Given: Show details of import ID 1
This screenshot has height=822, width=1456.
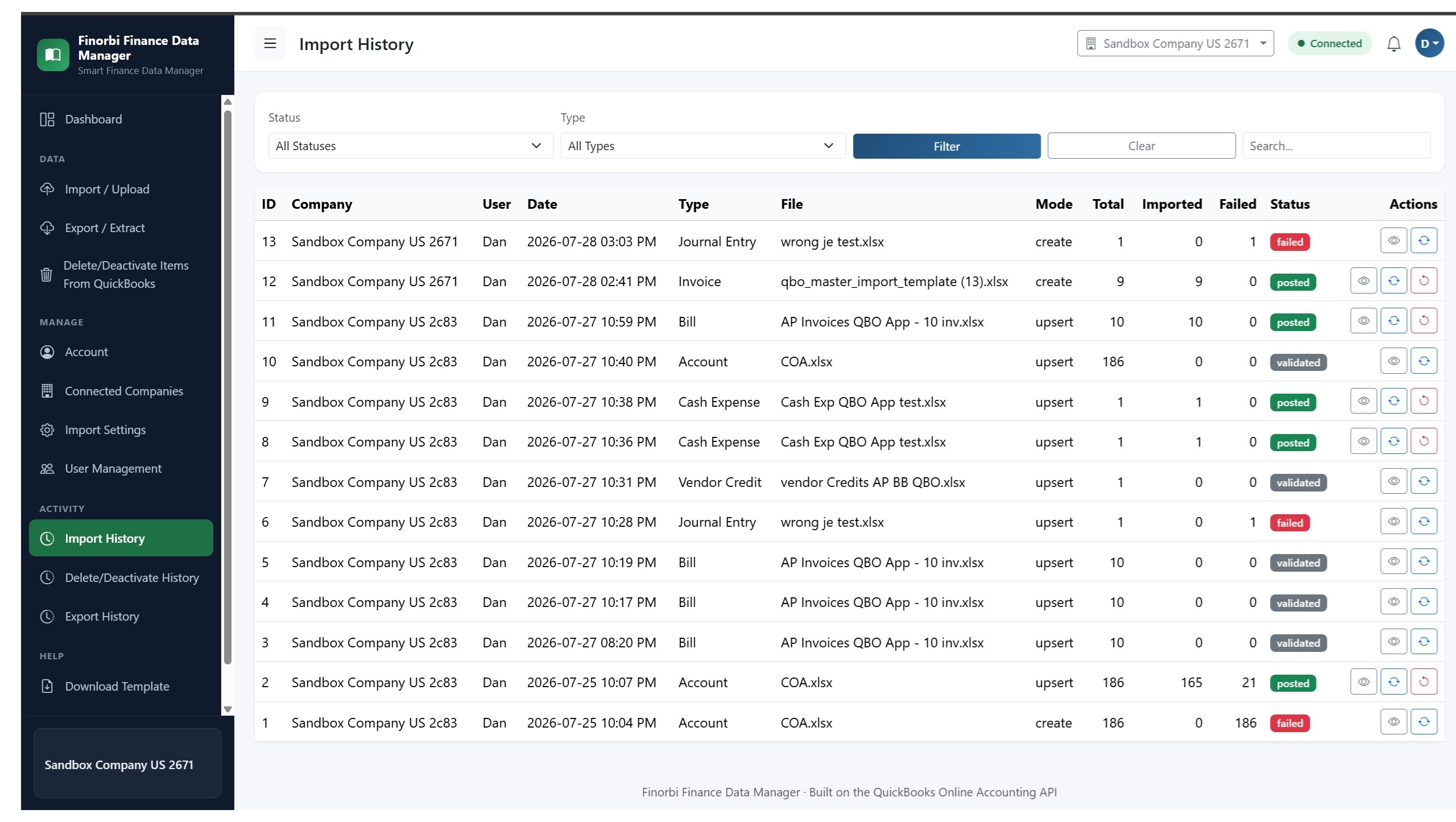Looking at the screenshot, I should point(1393,722).
